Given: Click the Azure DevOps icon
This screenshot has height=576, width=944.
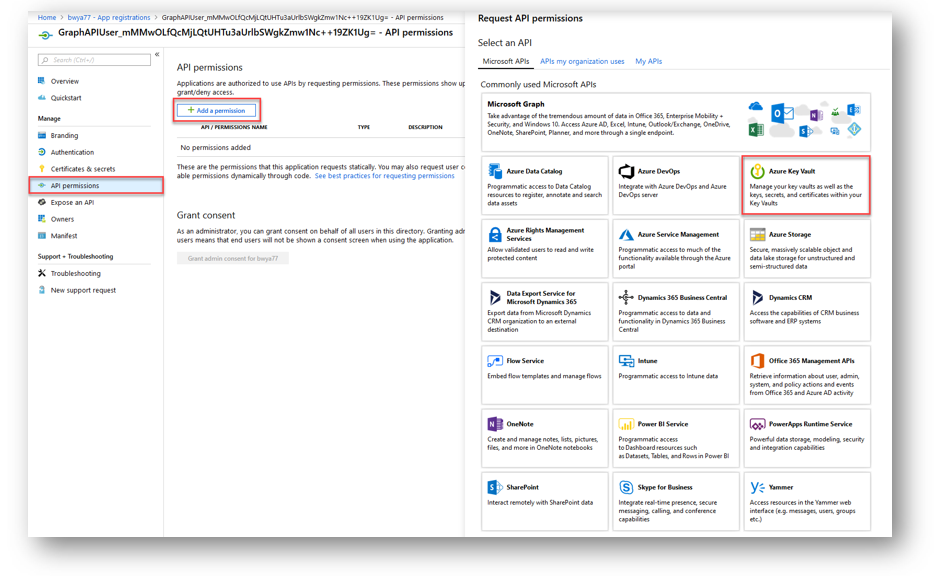Looking at the screenshot, I should (x=626, y=172).
